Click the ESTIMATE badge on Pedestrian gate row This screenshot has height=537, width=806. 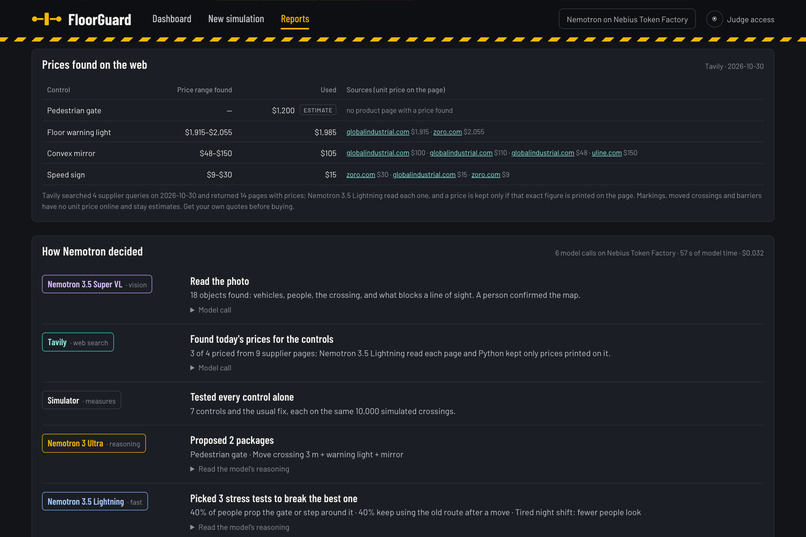(318, 110)
